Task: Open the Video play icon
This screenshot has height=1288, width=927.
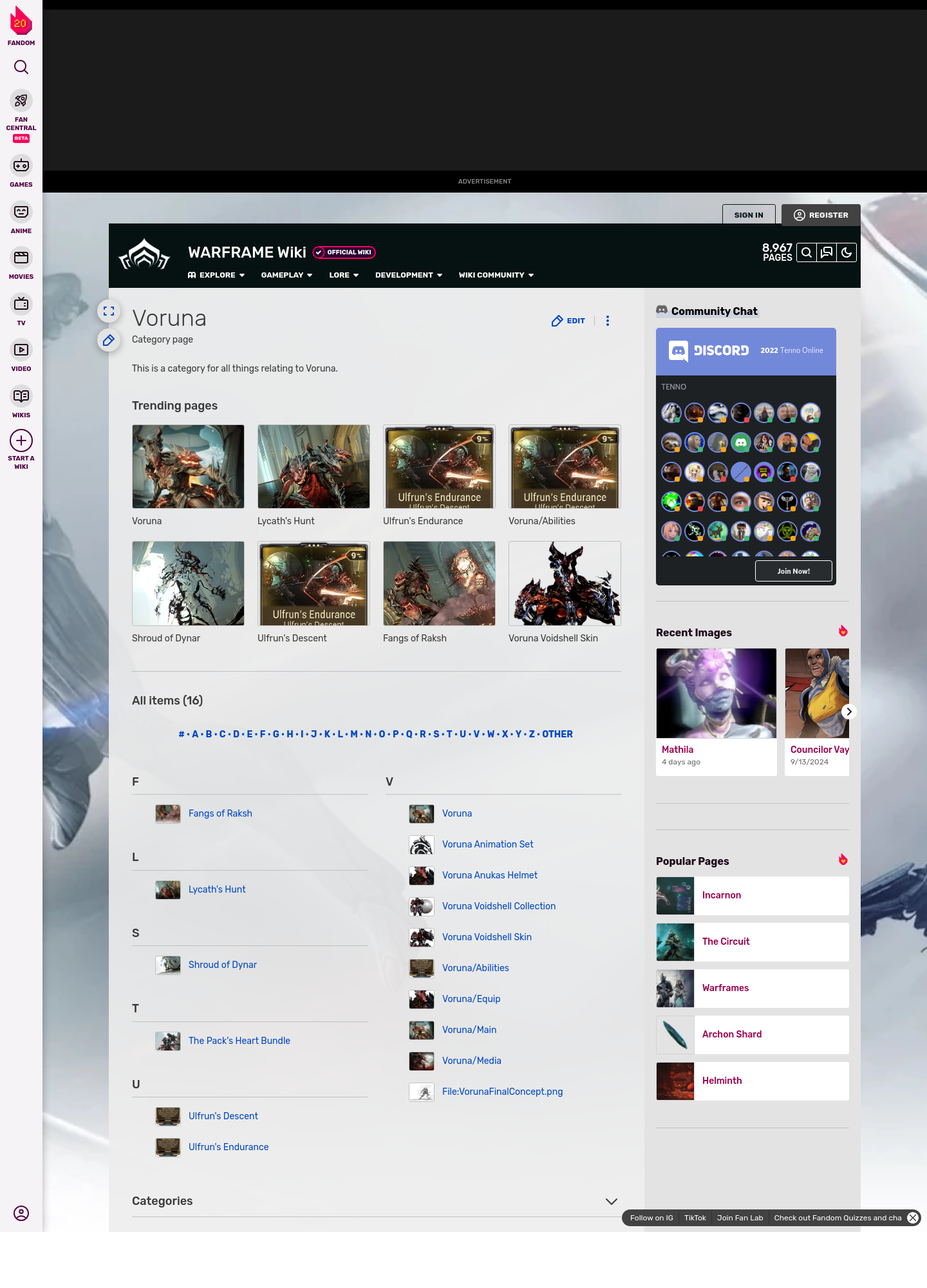Action: (x=21, y=350)
